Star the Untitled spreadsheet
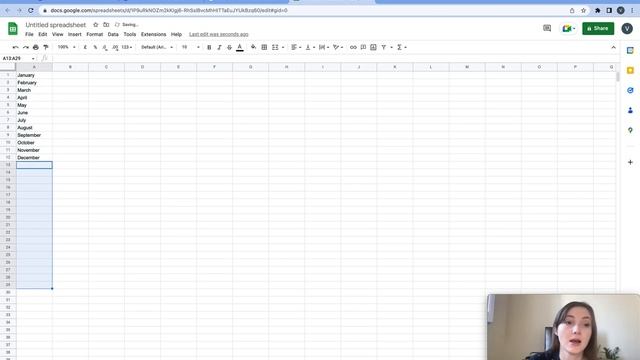The height and width of the screenshot is (360, 640). [x=96, y=25]
